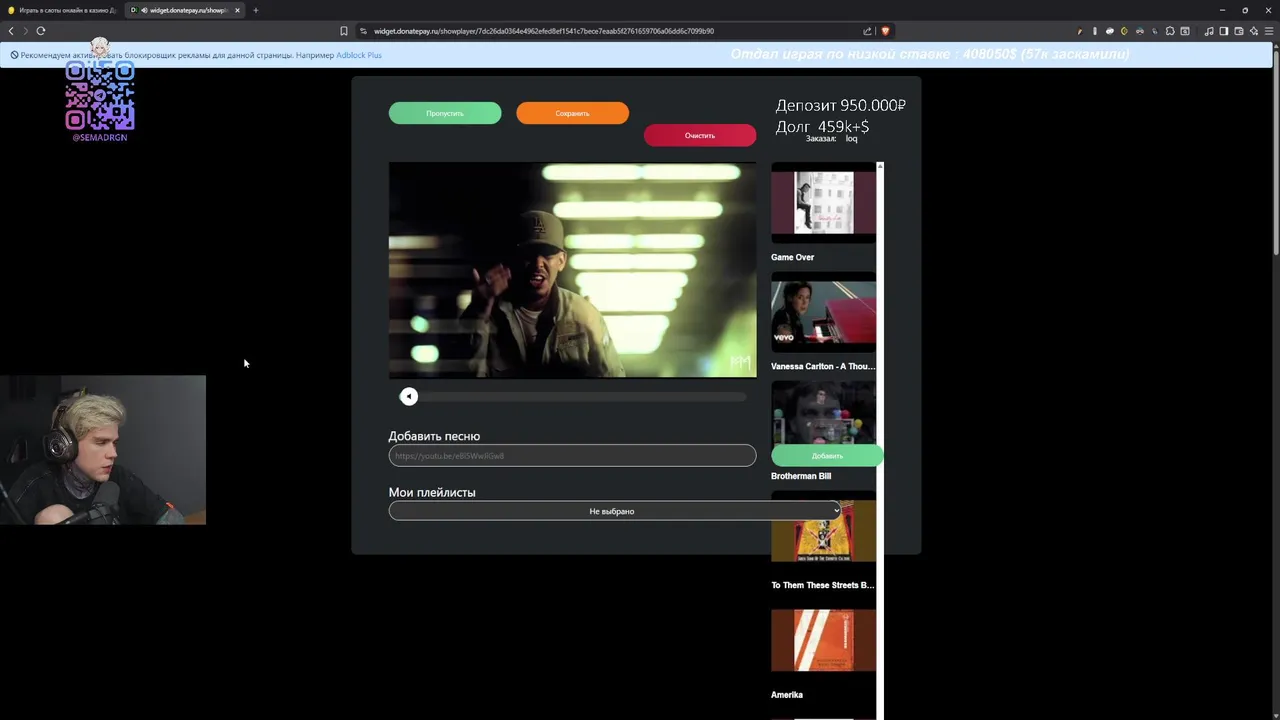Open the browser hamburger menu
The width and height of the screenshot is (1280, 720).
[x=1270, y=31]
